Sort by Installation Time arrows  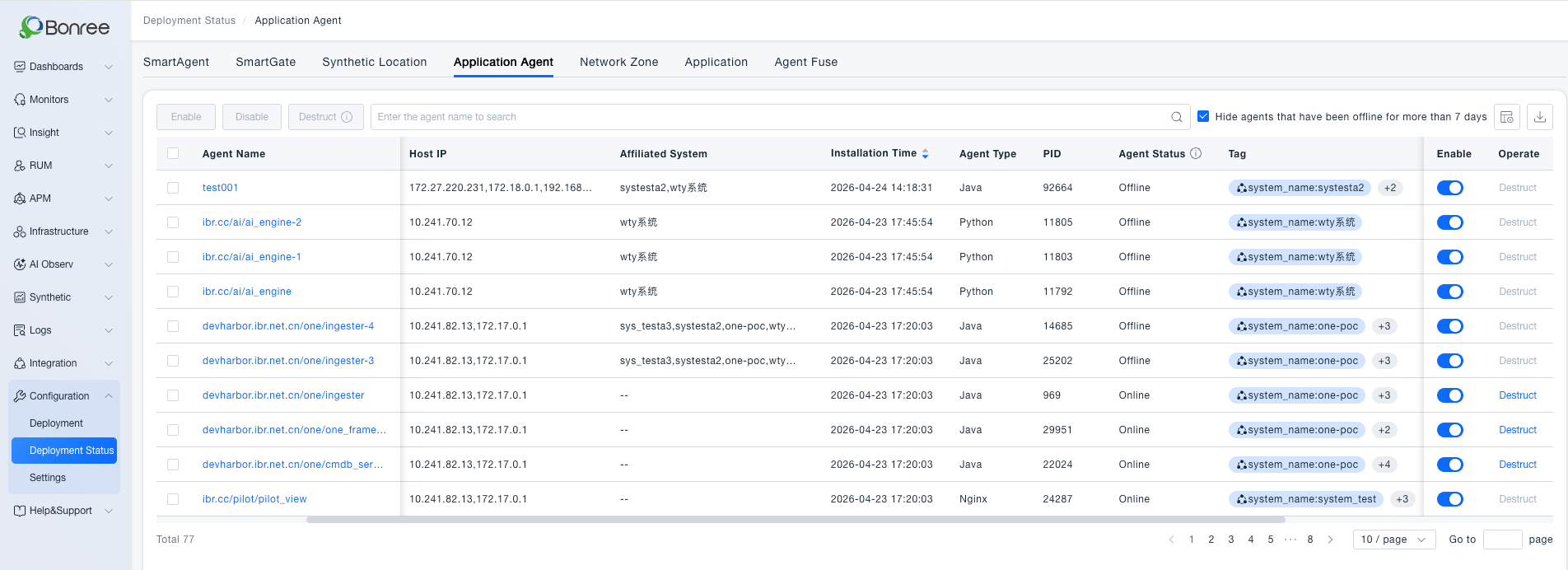tap(925, 154)
